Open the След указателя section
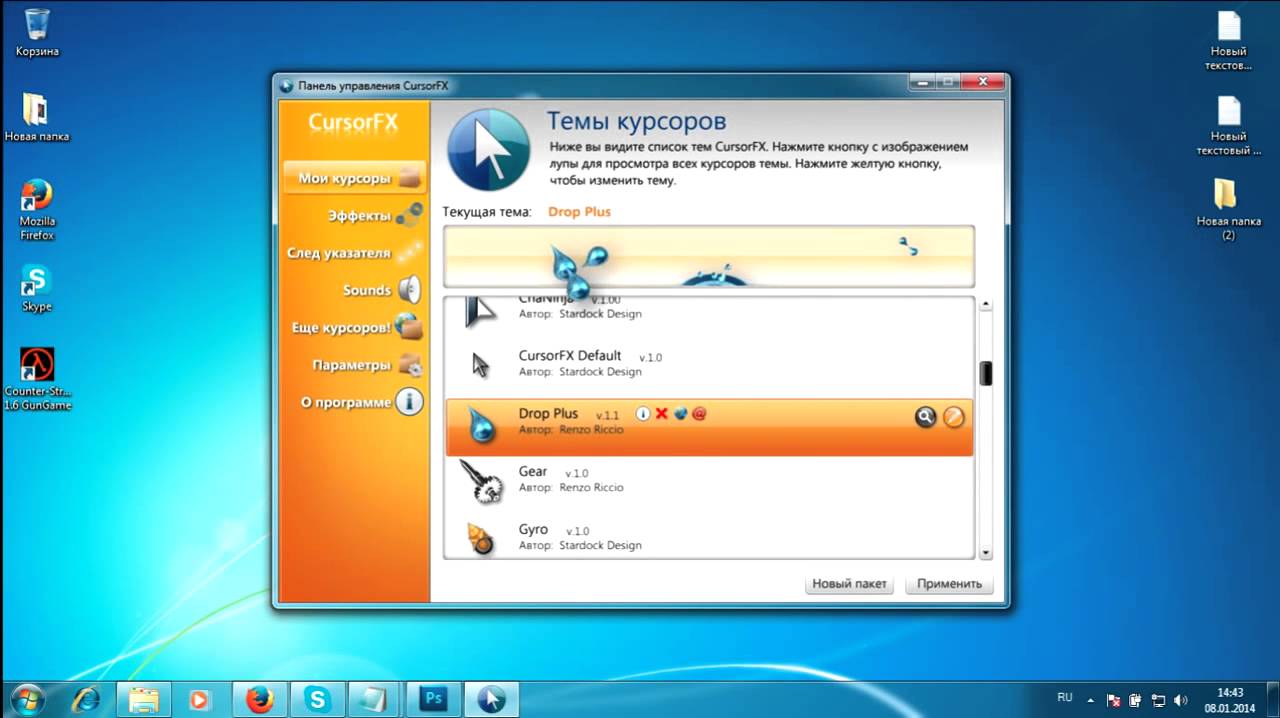Image resolution: width=1280 pixels, height=718 pixels. 354,253
